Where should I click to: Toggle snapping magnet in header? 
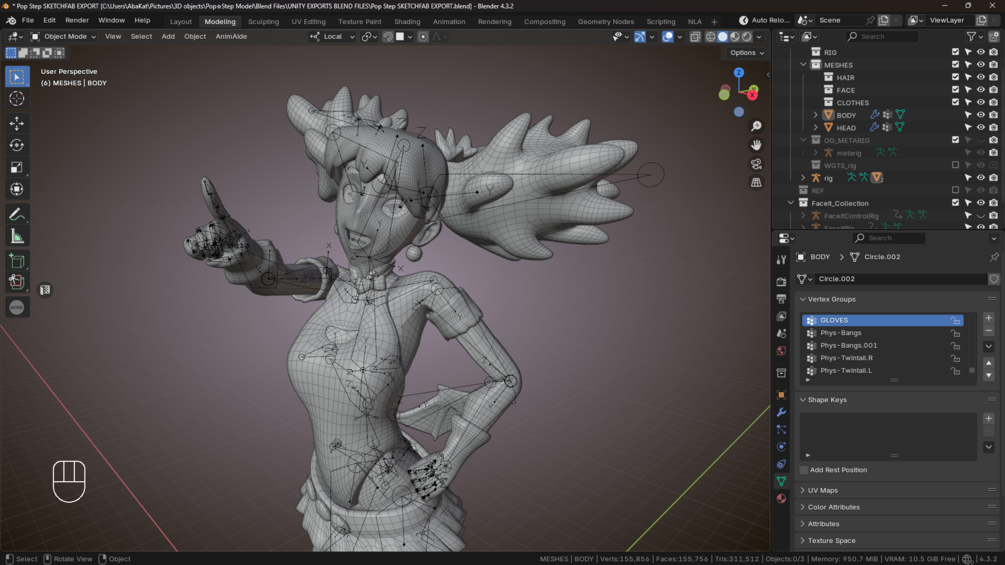point(388,37)
